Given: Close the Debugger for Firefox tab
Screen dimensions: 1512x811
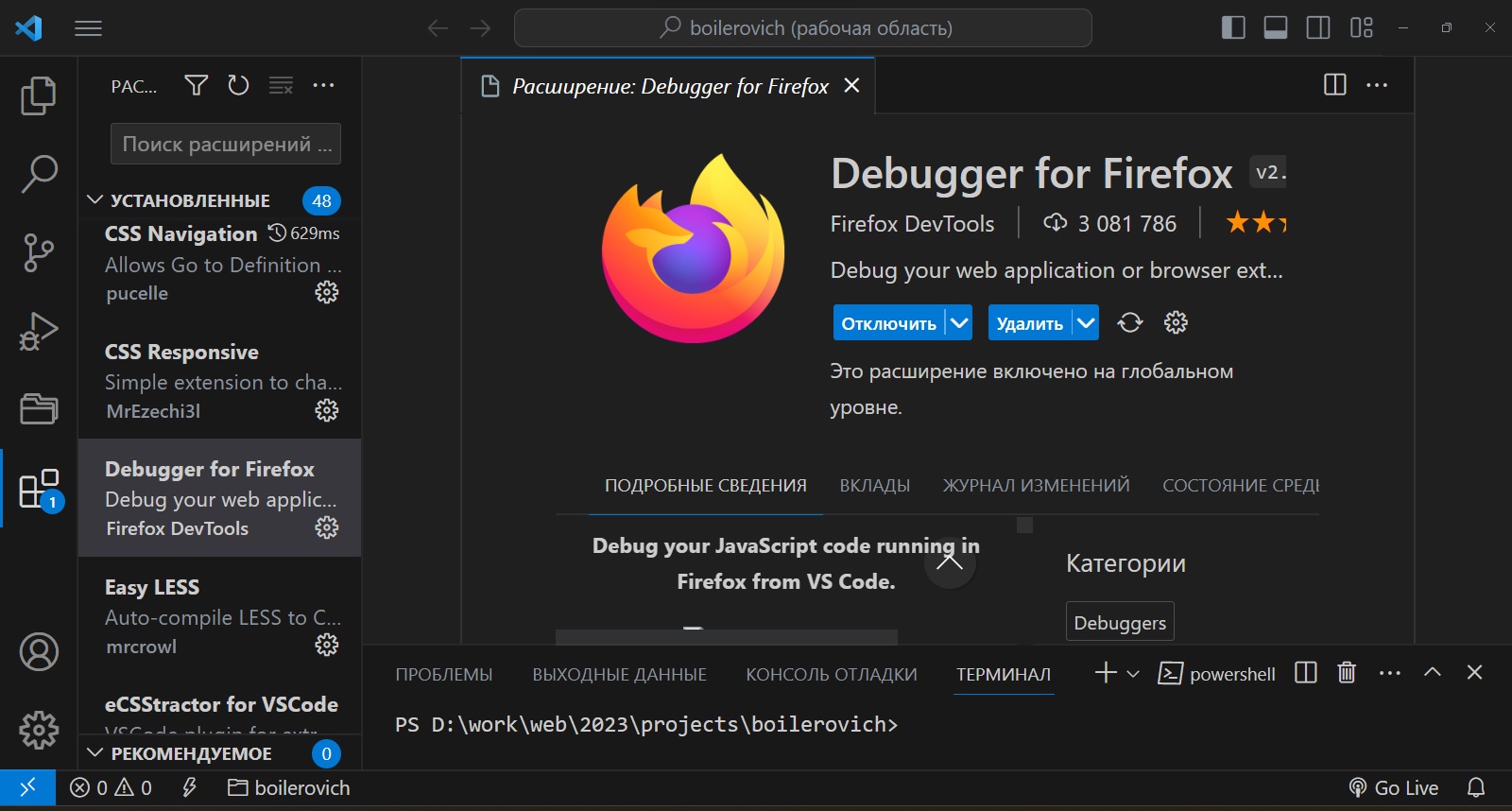Looking at the screenshot, I should click(851, 85).
